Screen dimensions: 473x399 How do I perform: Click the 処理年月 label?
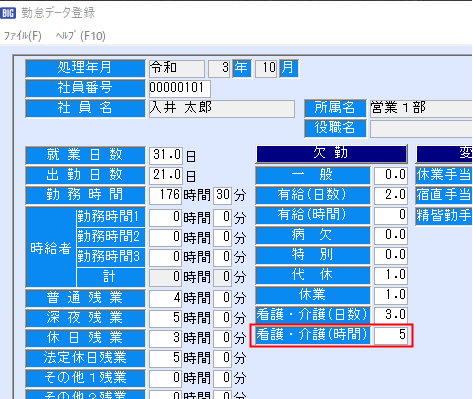coord(85,69)
